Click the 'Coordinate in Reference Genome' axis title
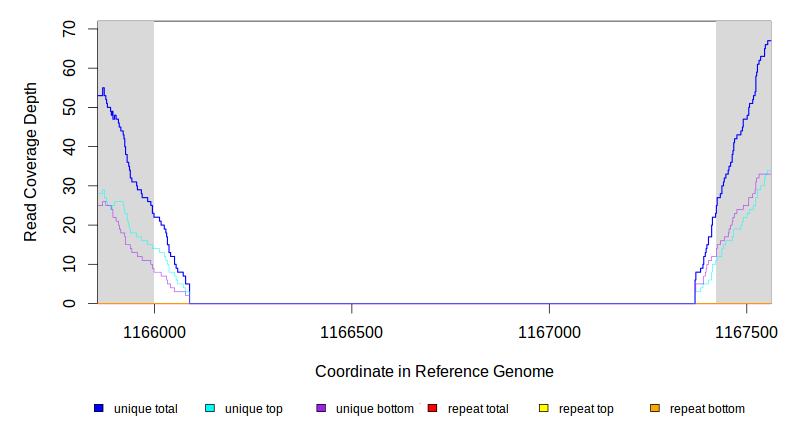The height and width of the screenshot is (432, 792). (434, 371)
